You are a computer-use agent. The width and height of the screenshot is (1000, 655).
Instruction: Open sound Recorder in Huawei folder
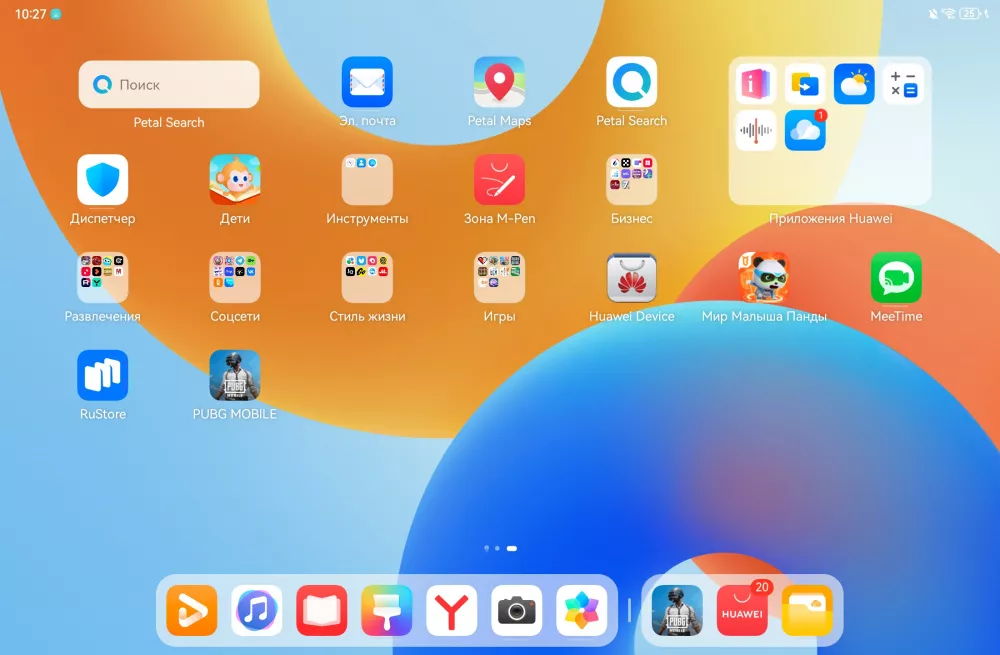(x=756, y=131)
